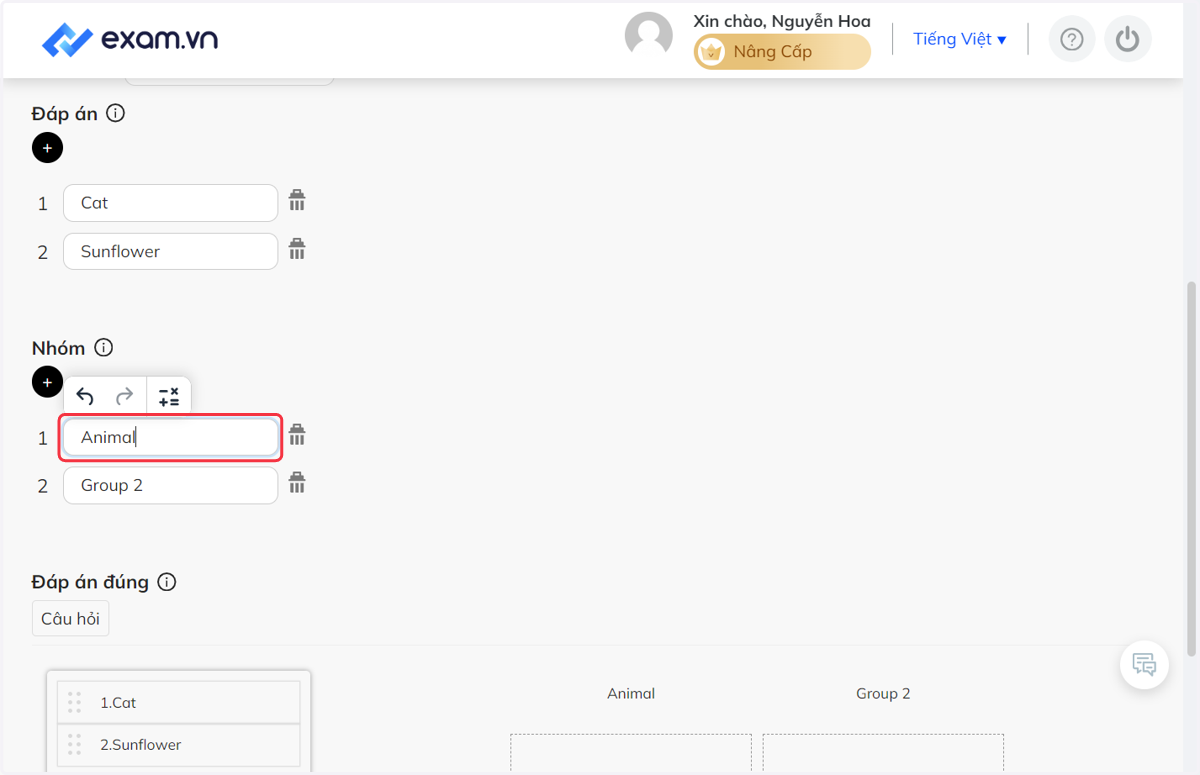Screen dimensions: 1200x775
Task: Click the Câu hỏi button
Action: [70, 618]
